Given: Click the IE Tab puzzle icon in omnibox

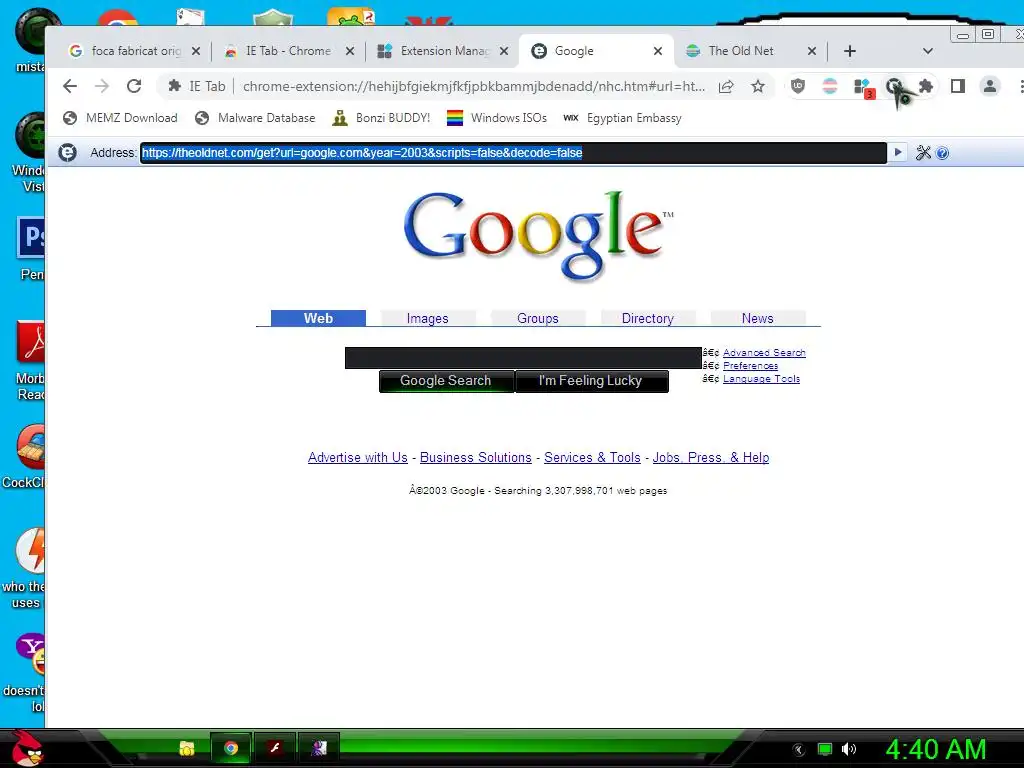Looking at the screenshot, I should (174, 86).
